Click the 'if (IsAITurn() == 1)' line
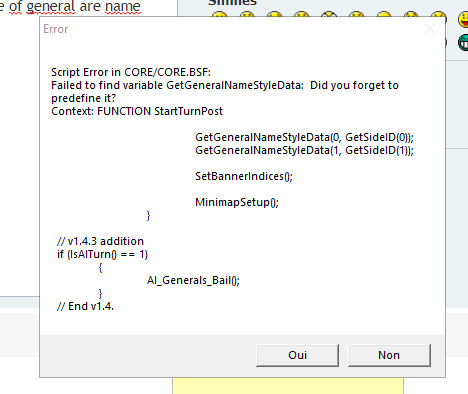 (x=102, y=254)
